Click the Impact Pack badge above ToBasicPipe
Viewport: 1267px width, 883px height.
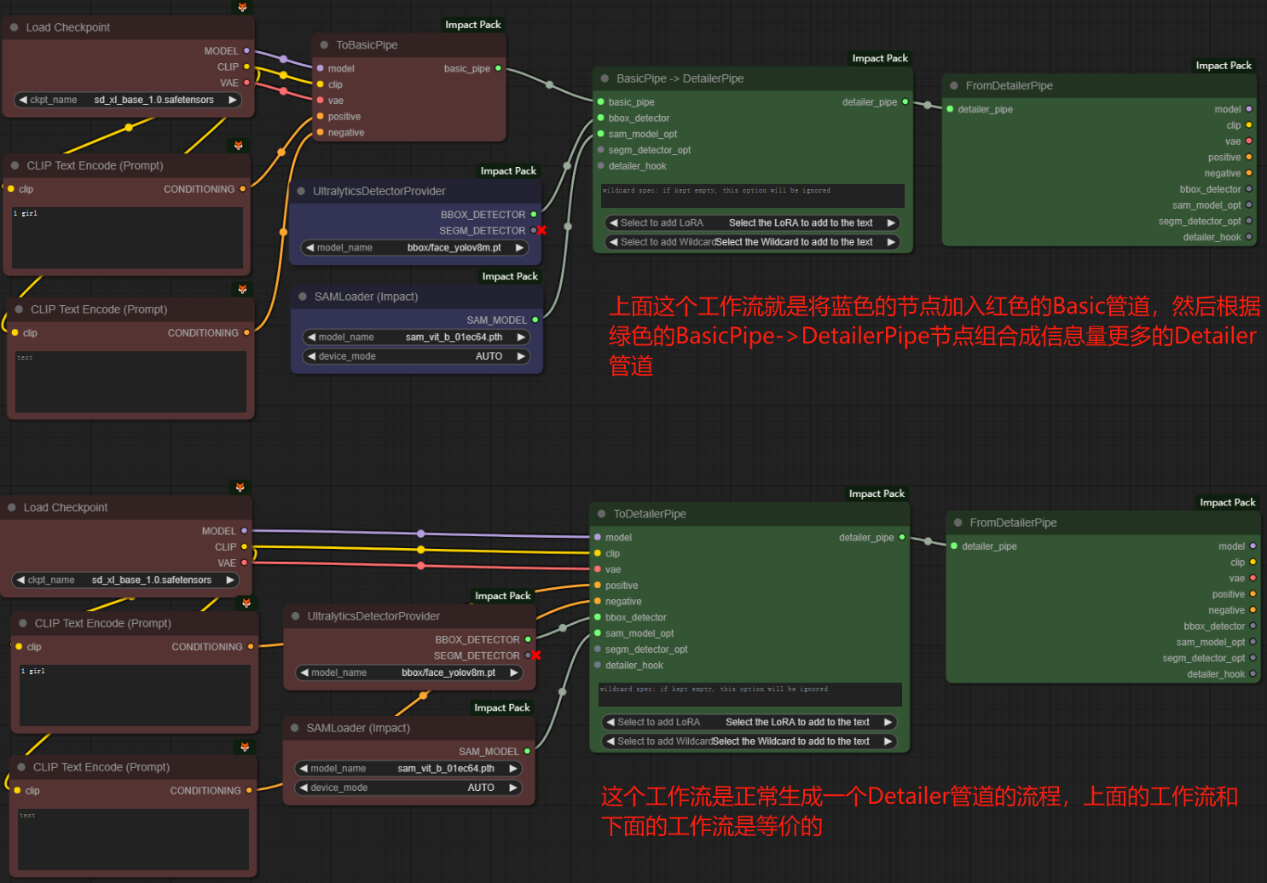click(474, 25)
